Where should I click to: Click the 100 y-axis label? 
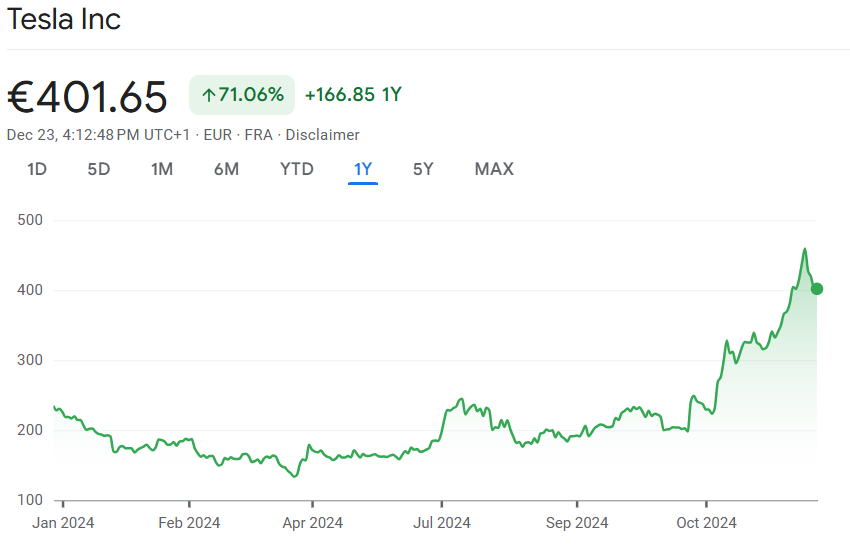tap(30, 500)
